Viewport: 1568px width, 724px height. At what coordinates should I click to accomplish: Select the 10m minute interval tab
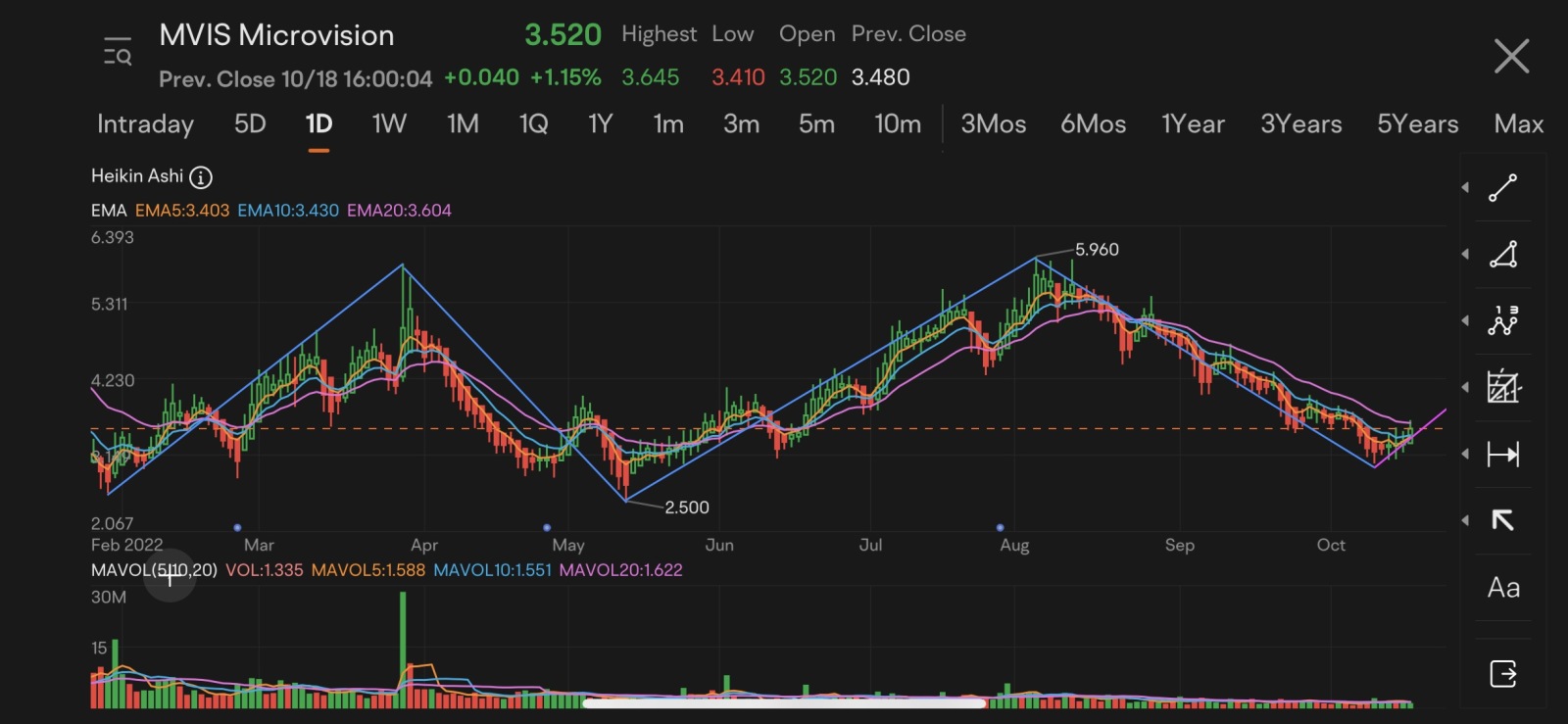pyautogui.click(x=898, y=123)
